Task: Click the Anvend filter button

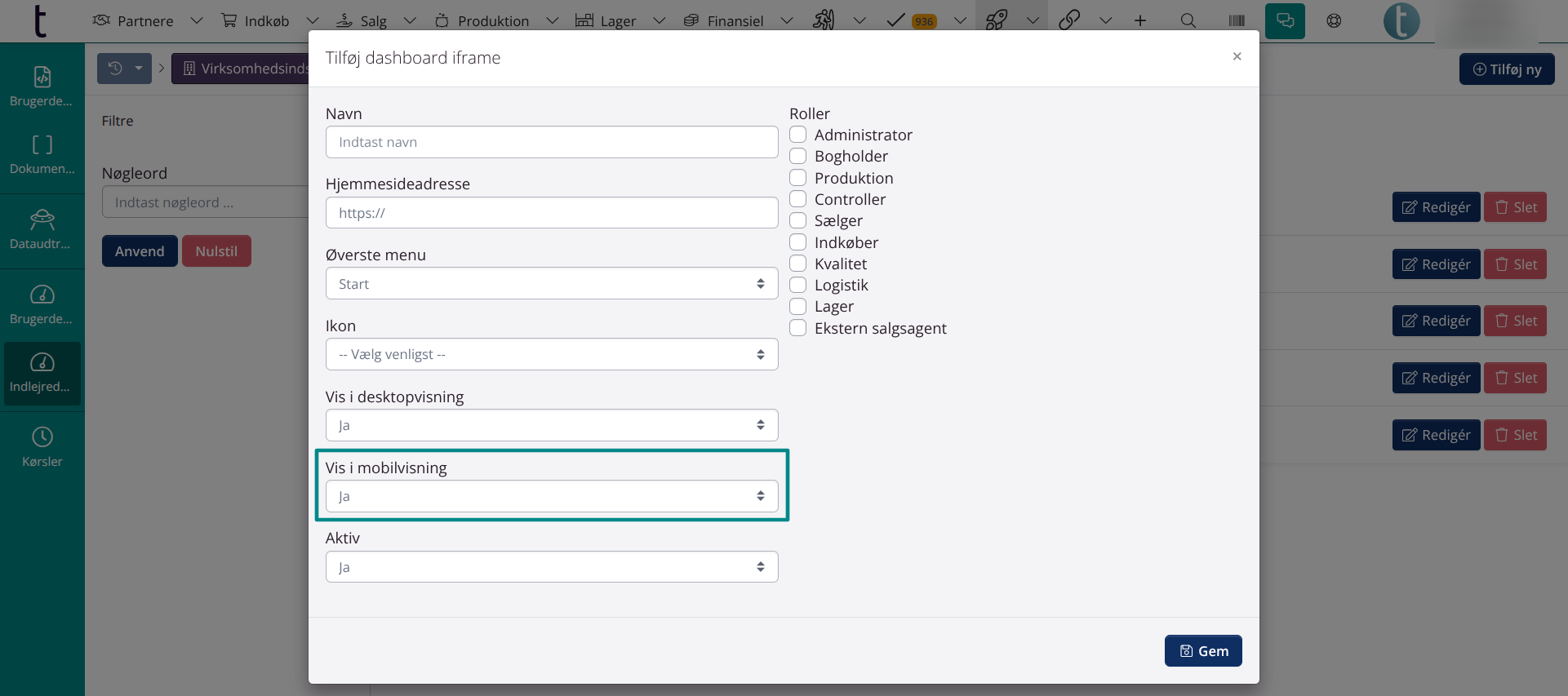Action: 140,251
